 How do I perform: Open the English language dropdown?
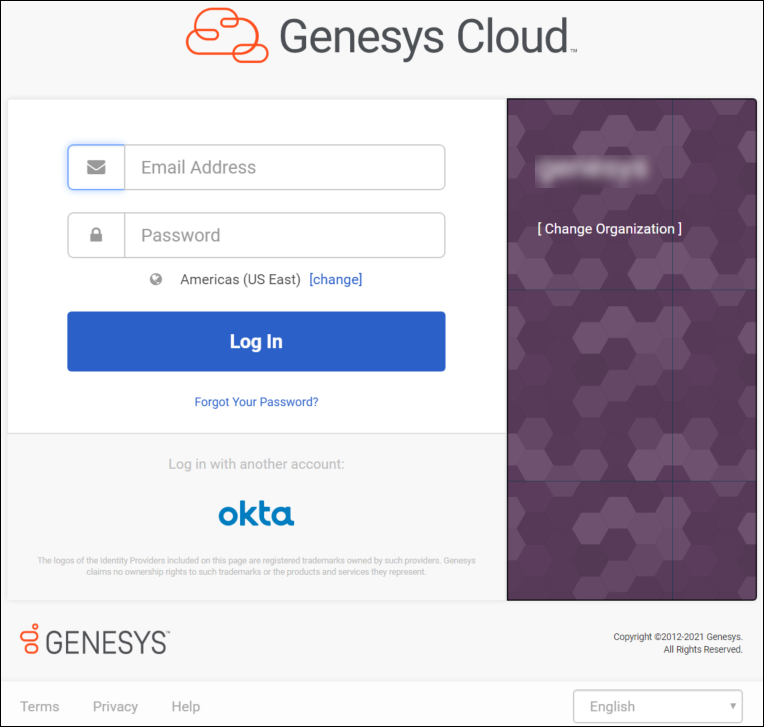pos(658,706)
